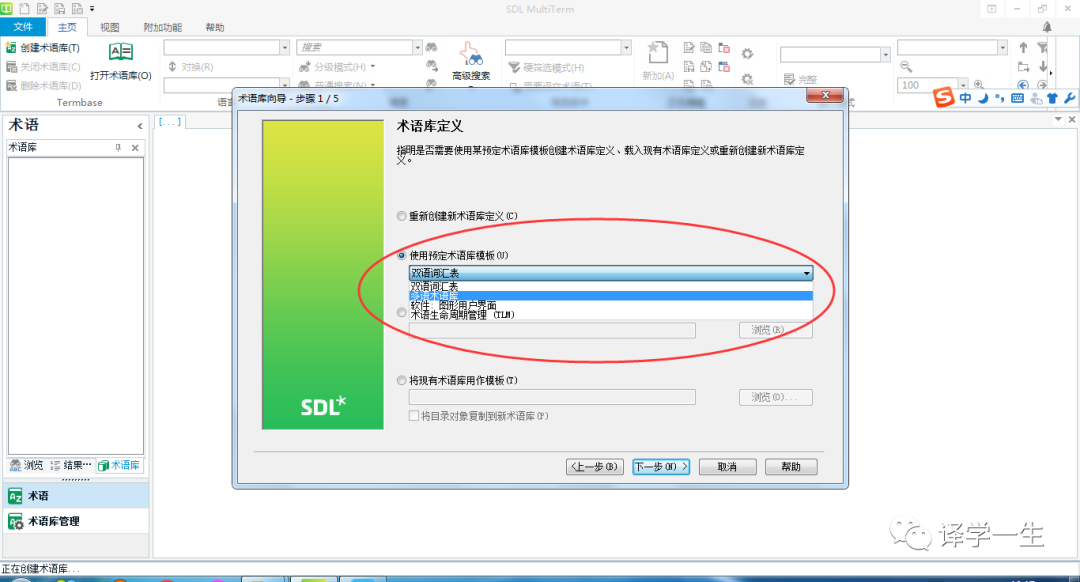The width and height of the screenshot is (1080, 582).
Task: Click the zoom out magnifier icon in ribbon
Action: tap(906, 66)
